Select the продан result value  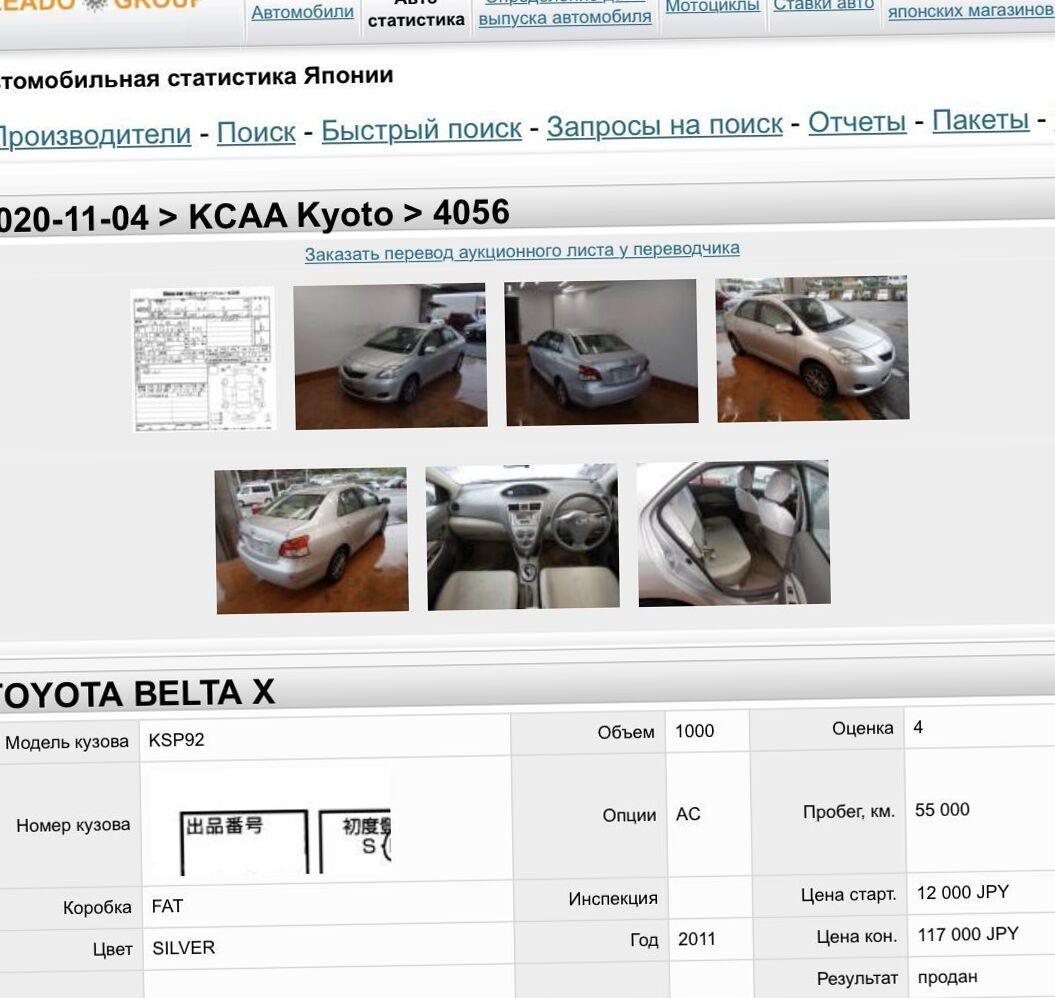pyautogui.click(x=947, y=976)
